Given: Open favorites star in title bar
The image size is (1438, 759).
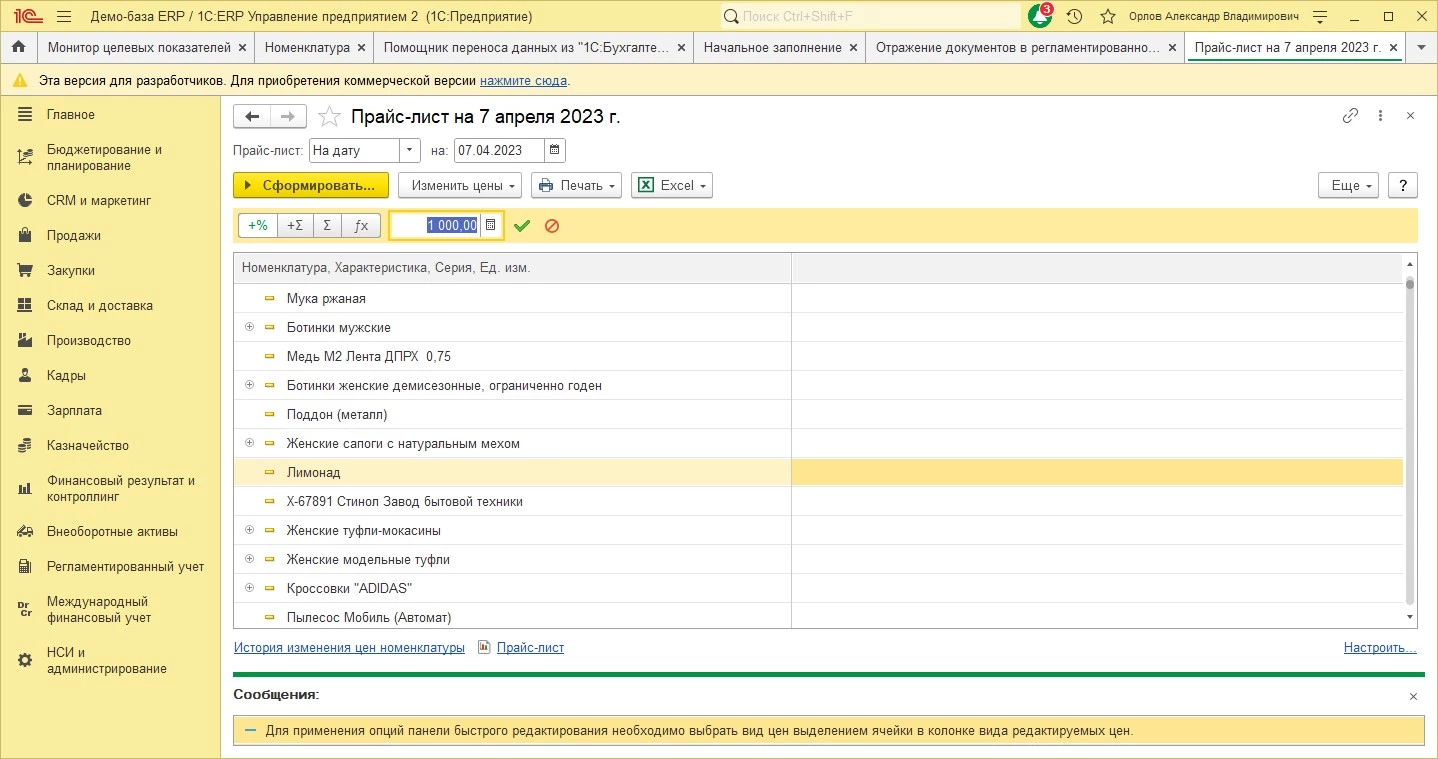Looking at the screenshot, I should (x=1107, y=16).
